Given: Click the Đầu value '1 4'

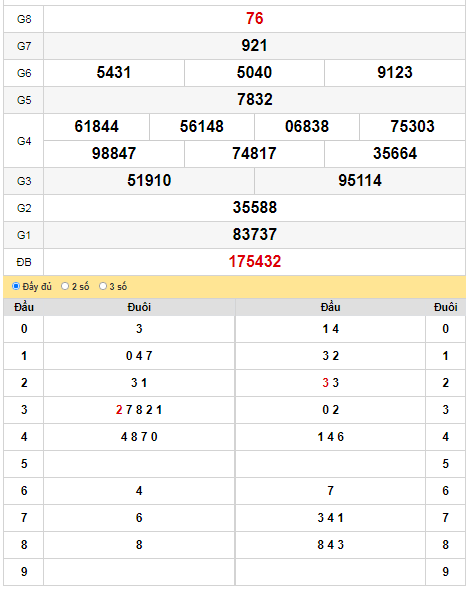Looking at the screenshot, I should (330, 329).
